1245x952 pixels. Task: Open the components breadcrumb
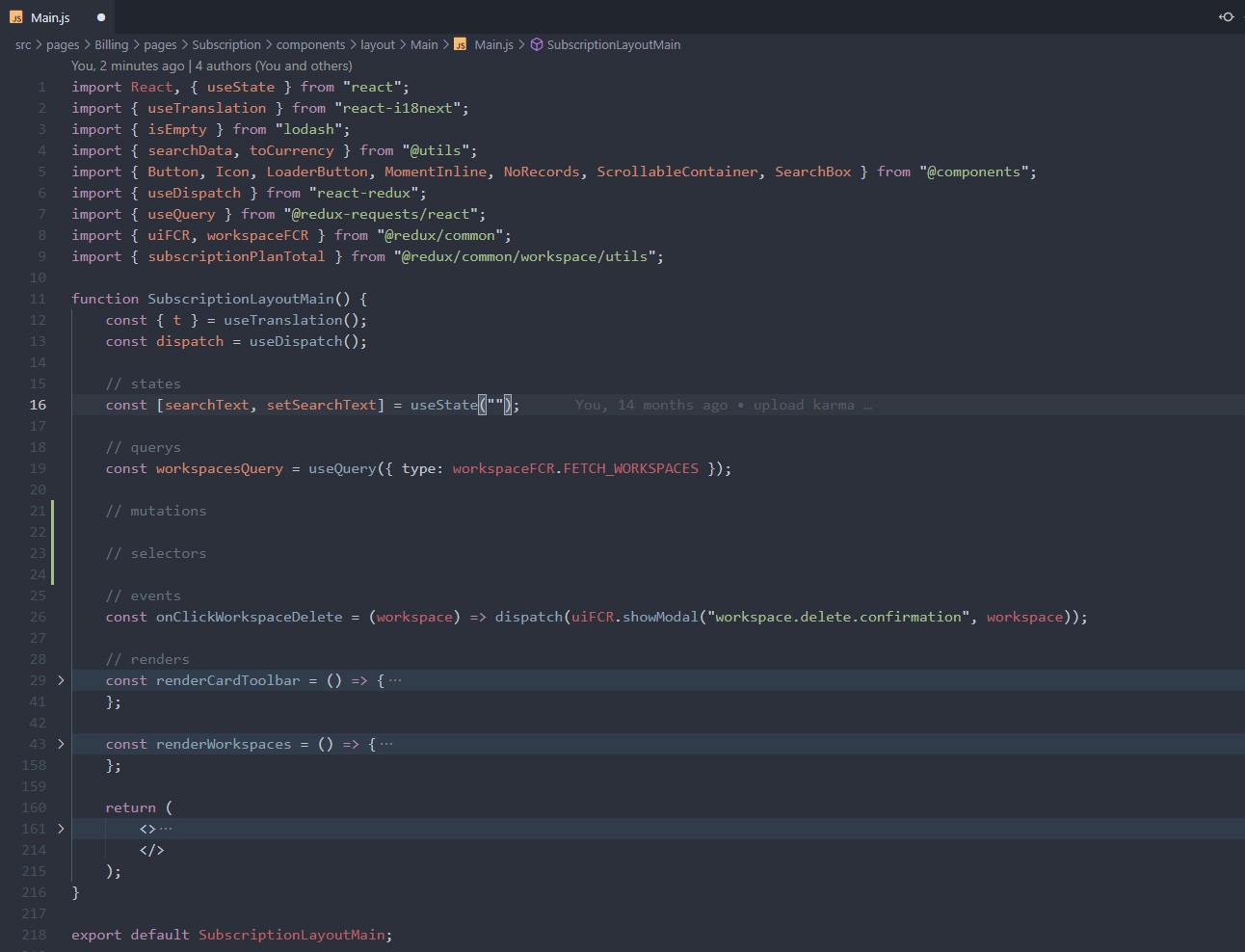point(310,44)
